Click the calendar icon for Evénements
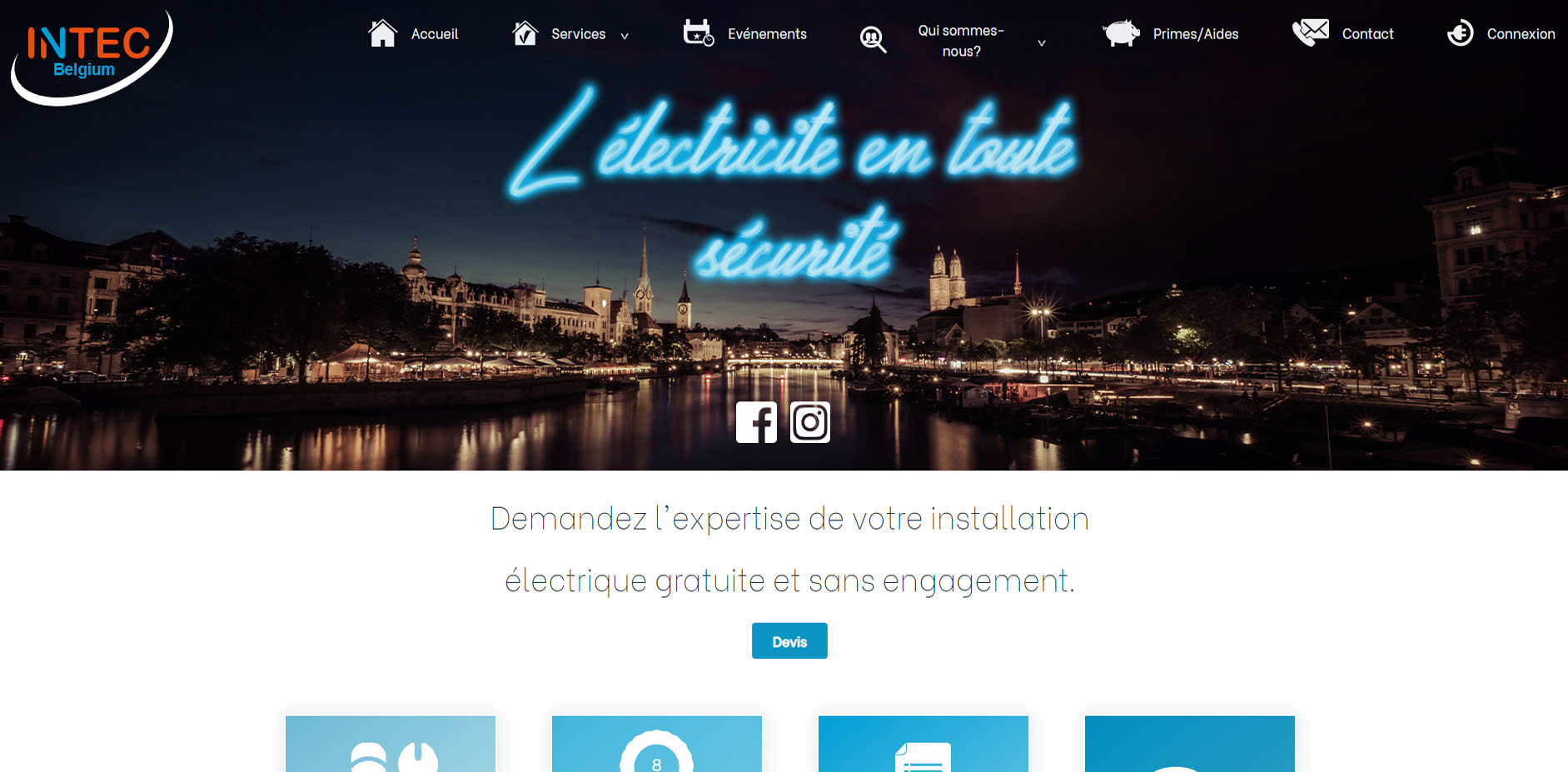 (x=699, y=32)
